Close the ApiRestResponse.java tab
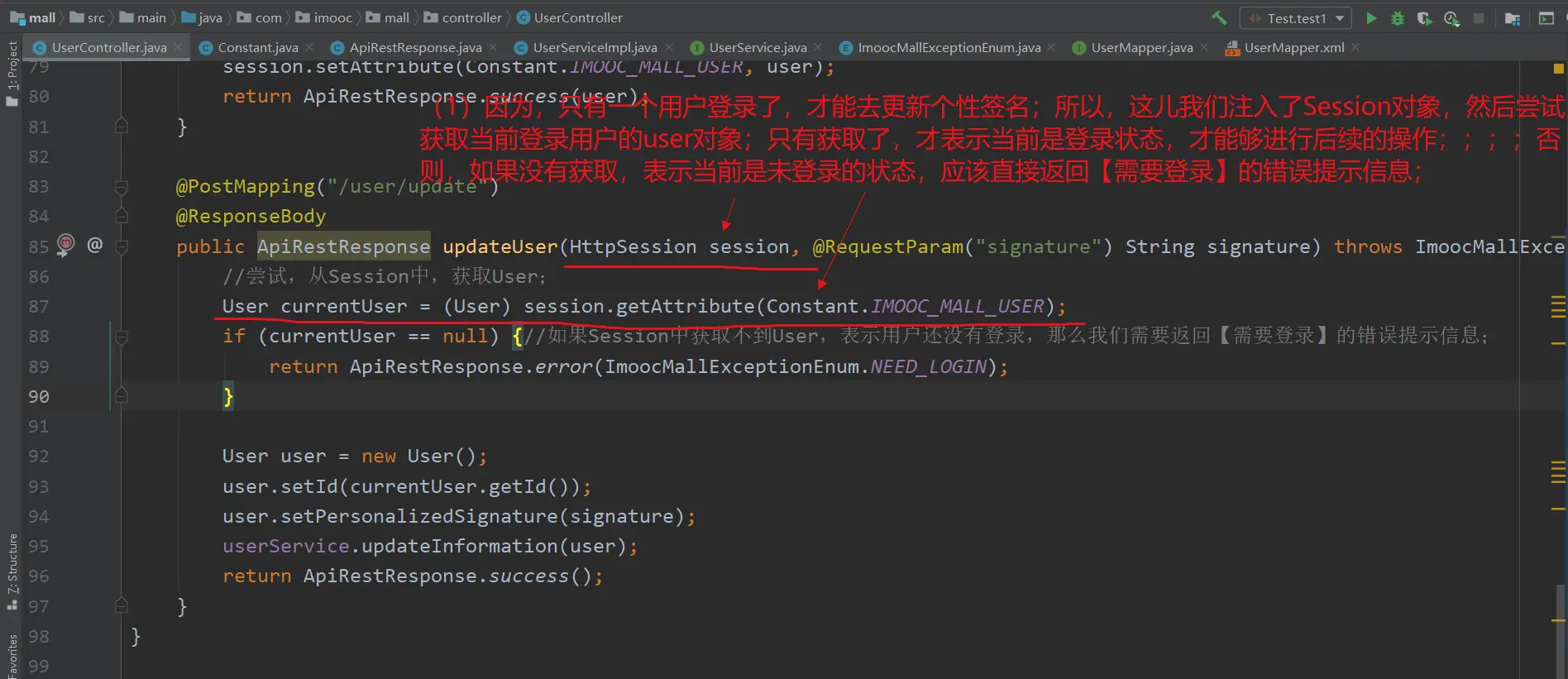The height and width of the screenshot is (679, 1568). click(493, 47)
